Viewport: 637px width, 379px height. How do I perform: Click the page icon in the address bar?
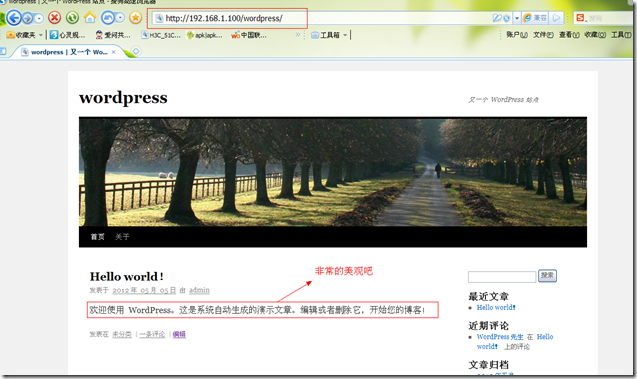[160, 18]
